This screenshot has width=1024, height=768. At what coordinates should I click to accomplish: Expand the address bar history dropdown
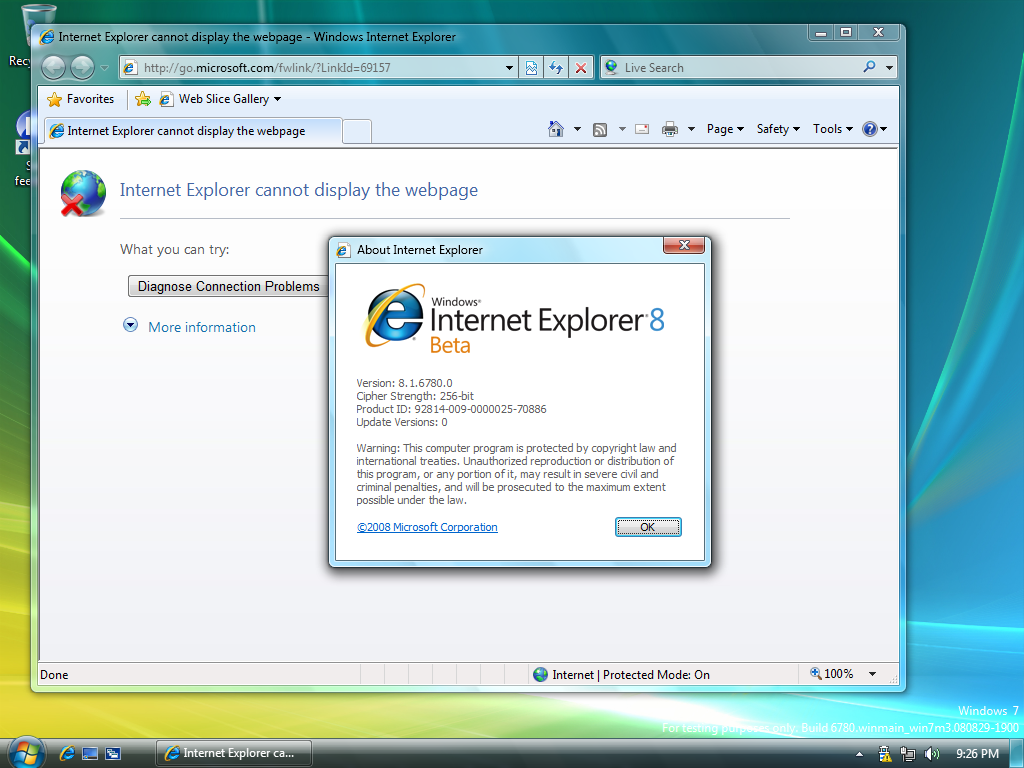pos(509,68)
